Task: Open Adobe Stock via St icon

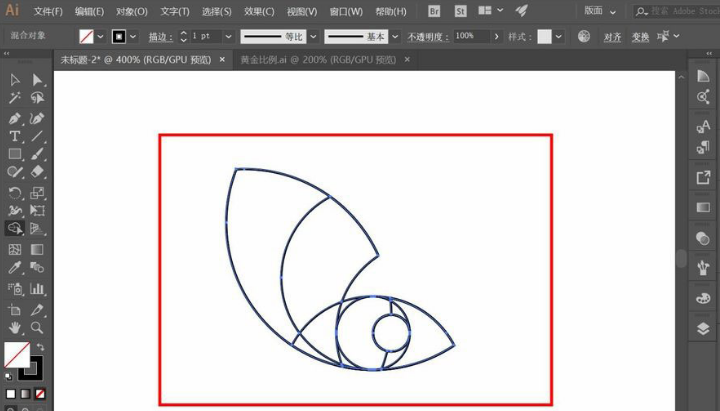Action: pyautogui.click(x=460, y=11)
